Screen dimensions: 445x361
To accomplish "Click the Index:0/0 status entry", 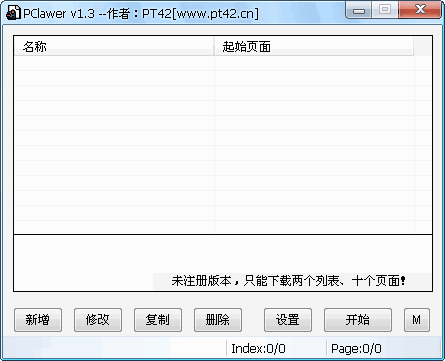I will point(258,349).
